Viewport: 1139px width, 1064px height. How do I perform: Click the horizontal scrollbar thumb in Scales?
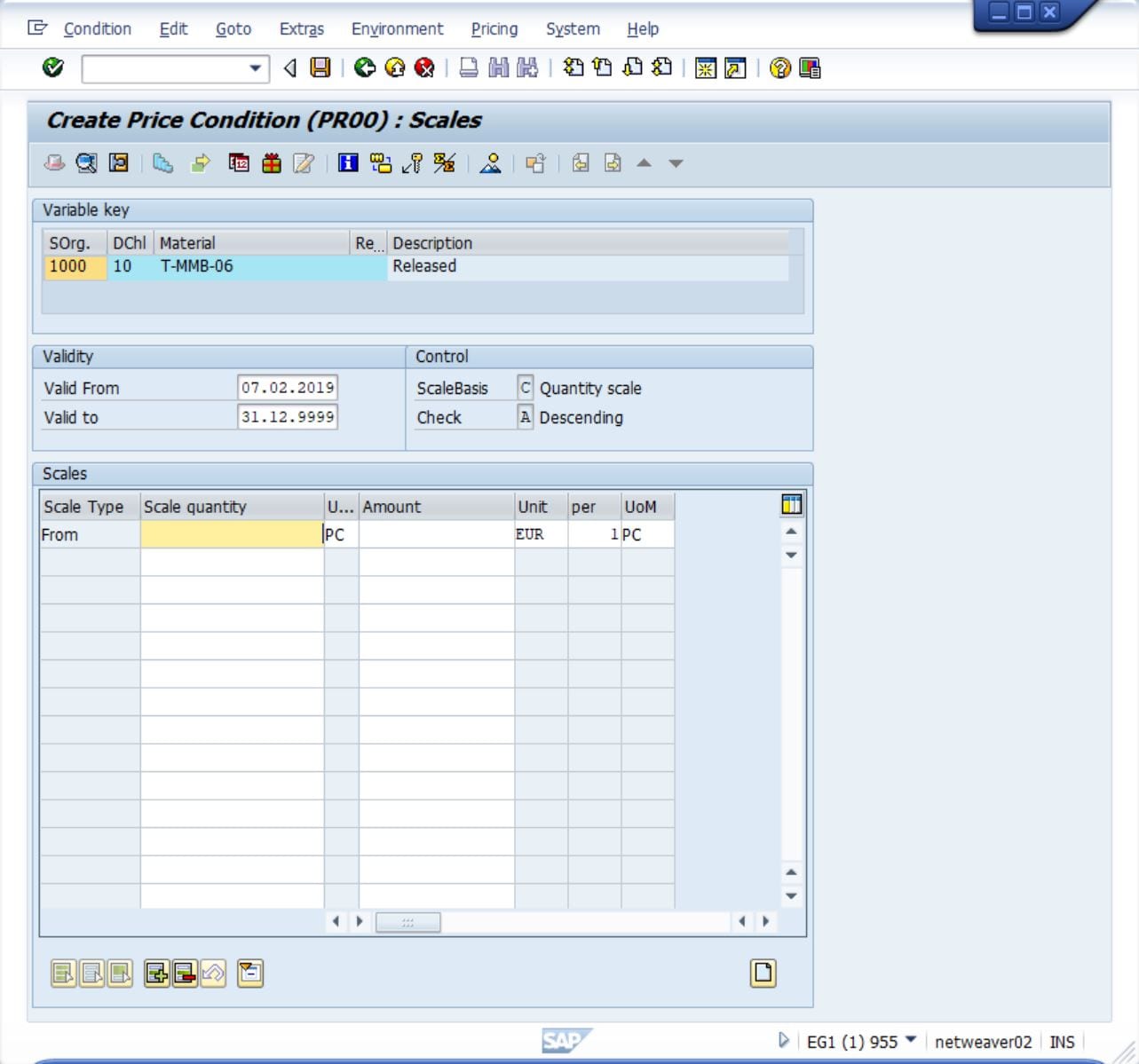(408, 922)
